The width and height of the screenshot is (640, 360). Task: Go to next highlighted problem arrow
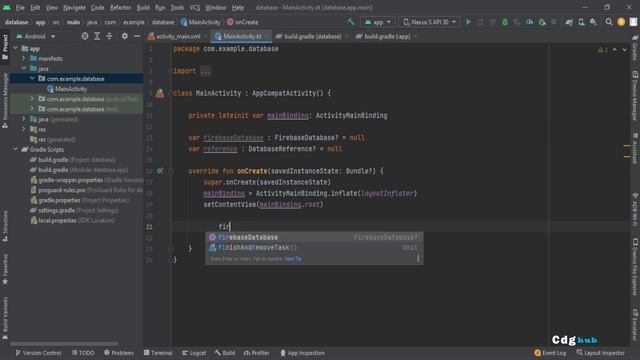(x=624, y=50)
